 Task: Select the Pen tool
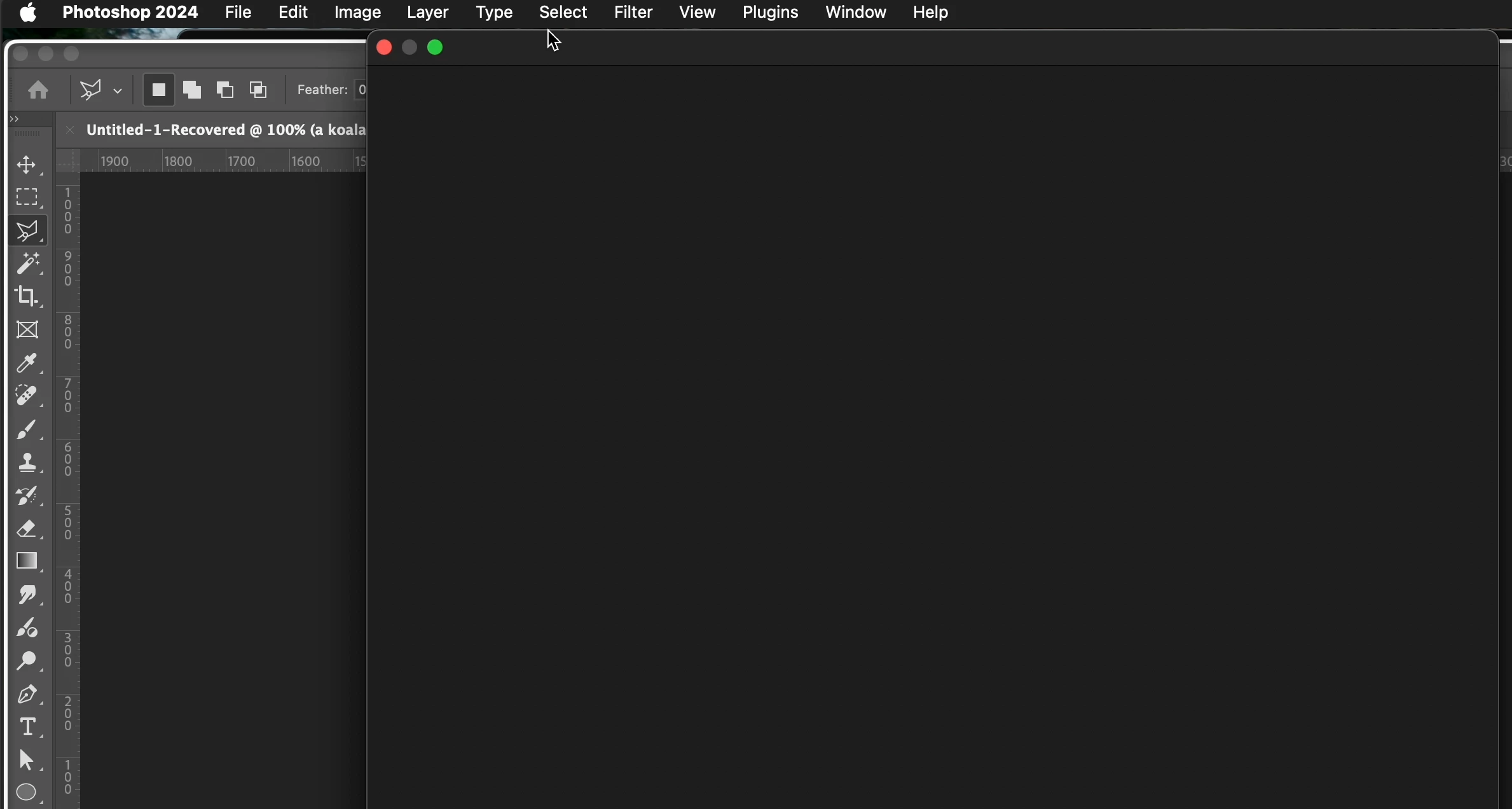27,694
